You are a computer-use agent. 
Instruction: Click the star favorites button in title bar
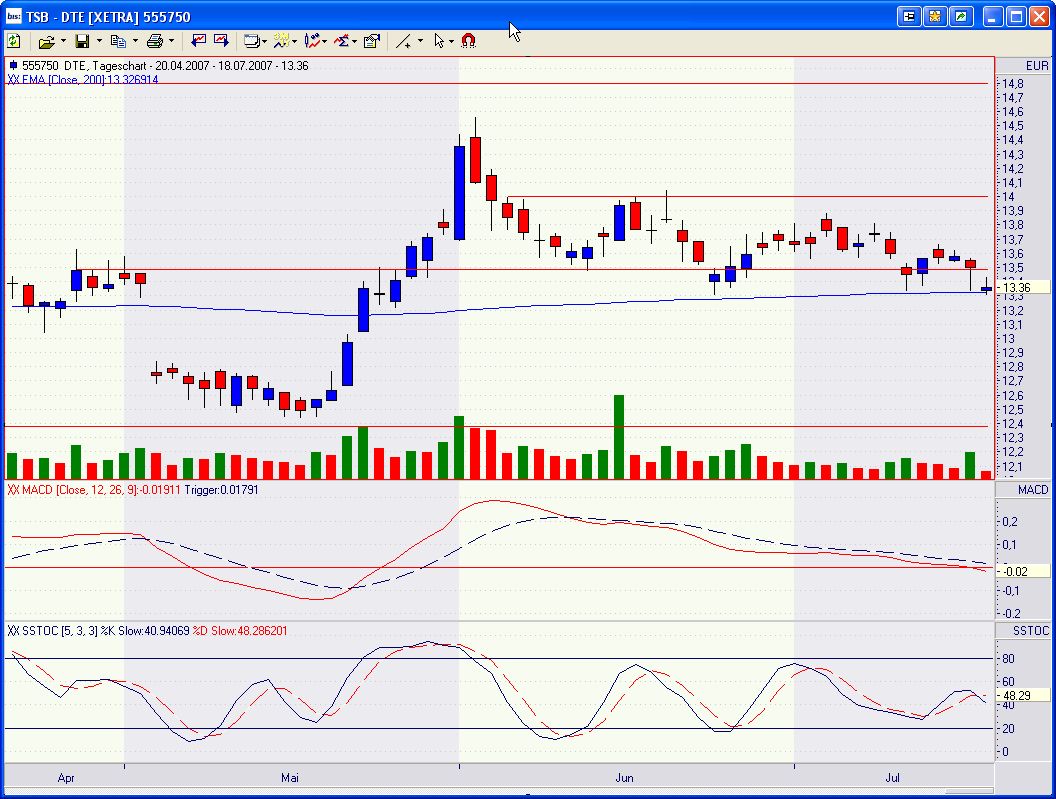point(935,16)
